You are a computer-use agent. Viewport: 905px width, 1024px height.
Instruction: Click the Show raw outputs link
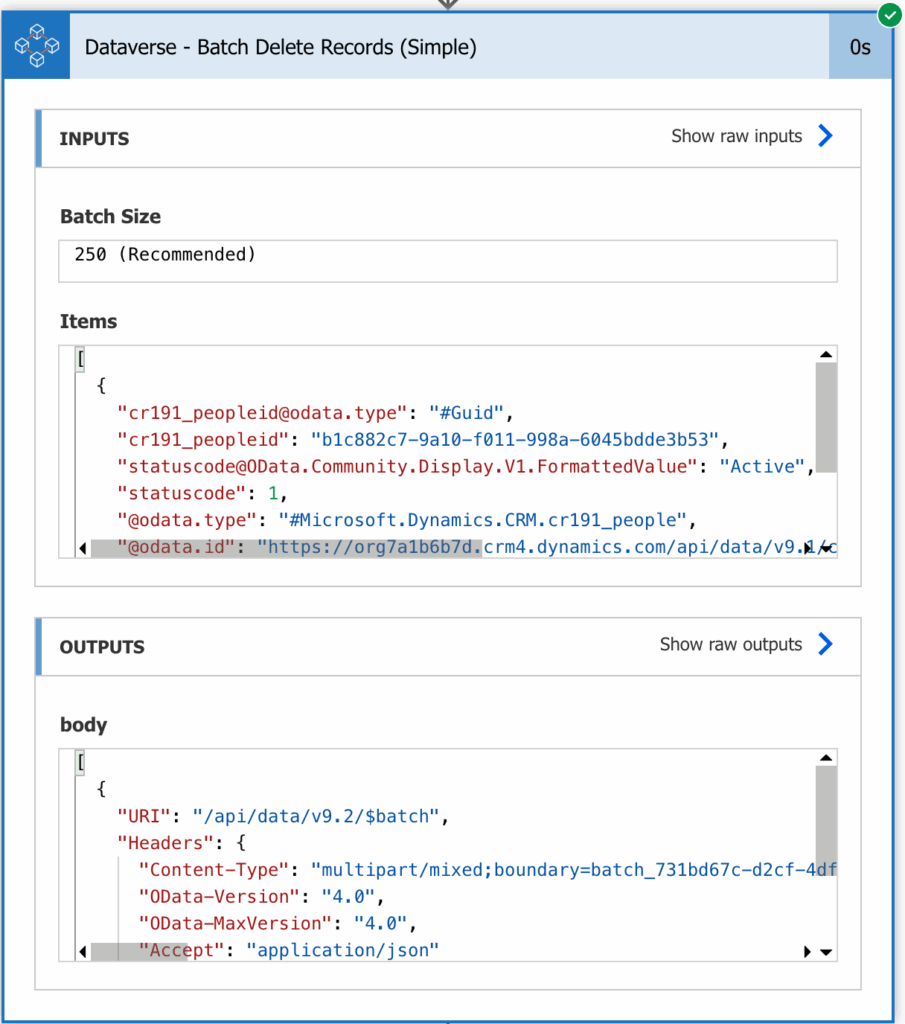(x=731, y=644)
